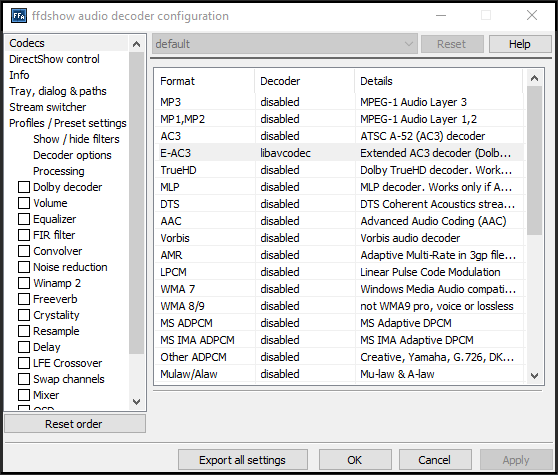Click the codec list scroll-up arrow
This screenshot has height=475, width=558.
[x=534, y=78]
